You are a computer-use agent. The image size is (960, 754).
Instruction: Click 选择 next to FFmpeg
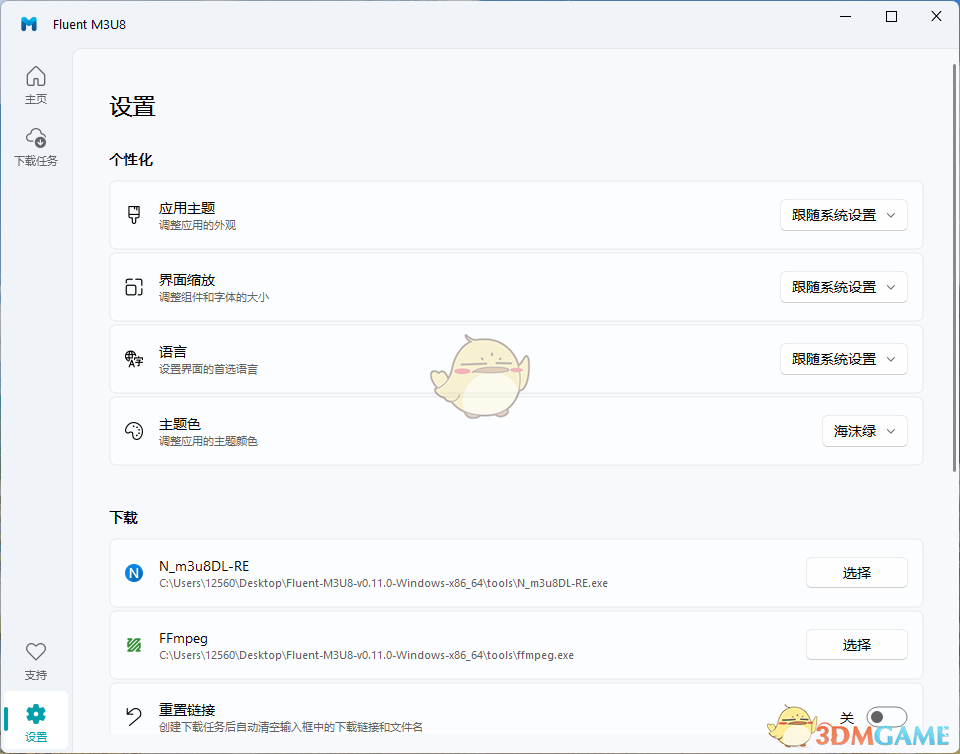[856, 644]
